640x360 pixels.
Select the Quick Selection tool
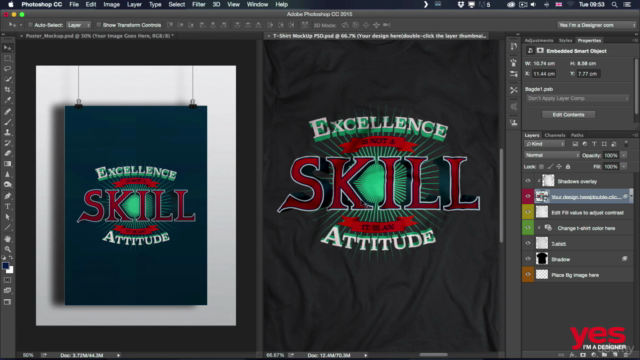(x=7, y=79)
